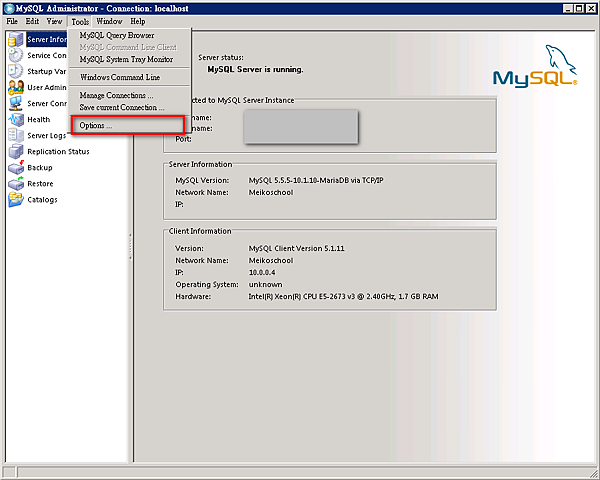Click the User Administration people icon

click(16, 88)
